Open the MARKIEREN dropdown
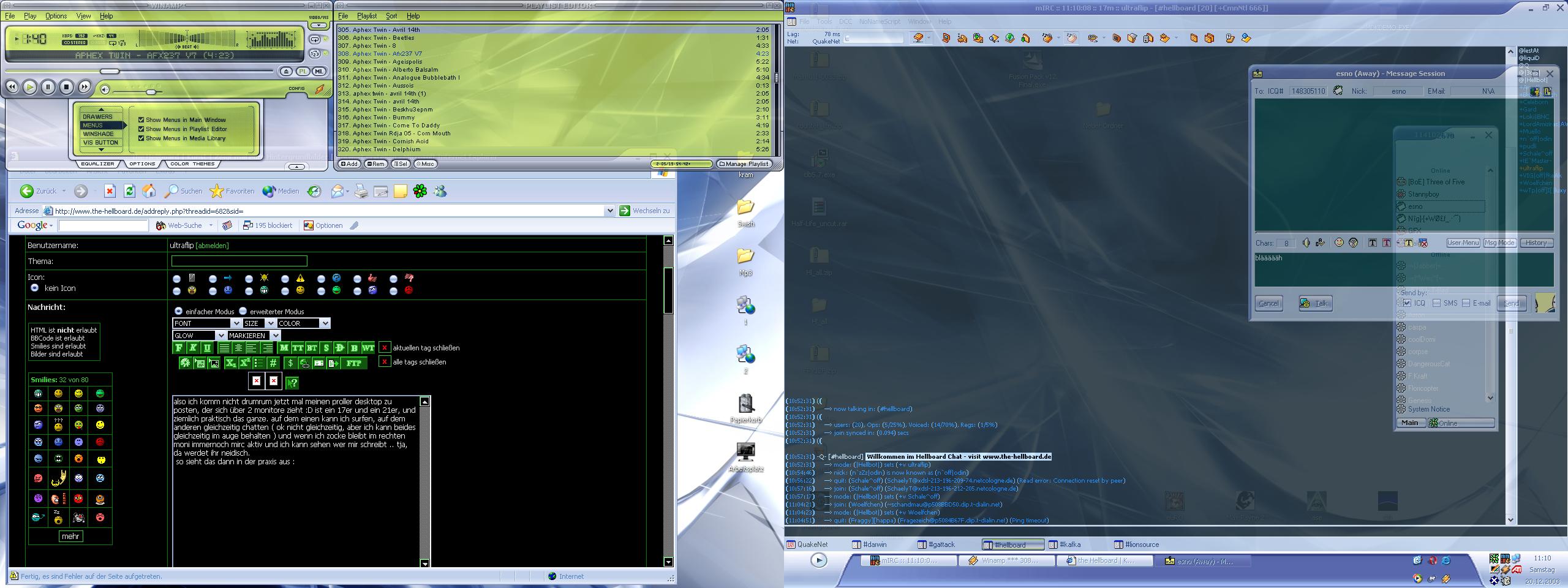 click(275, 336)
